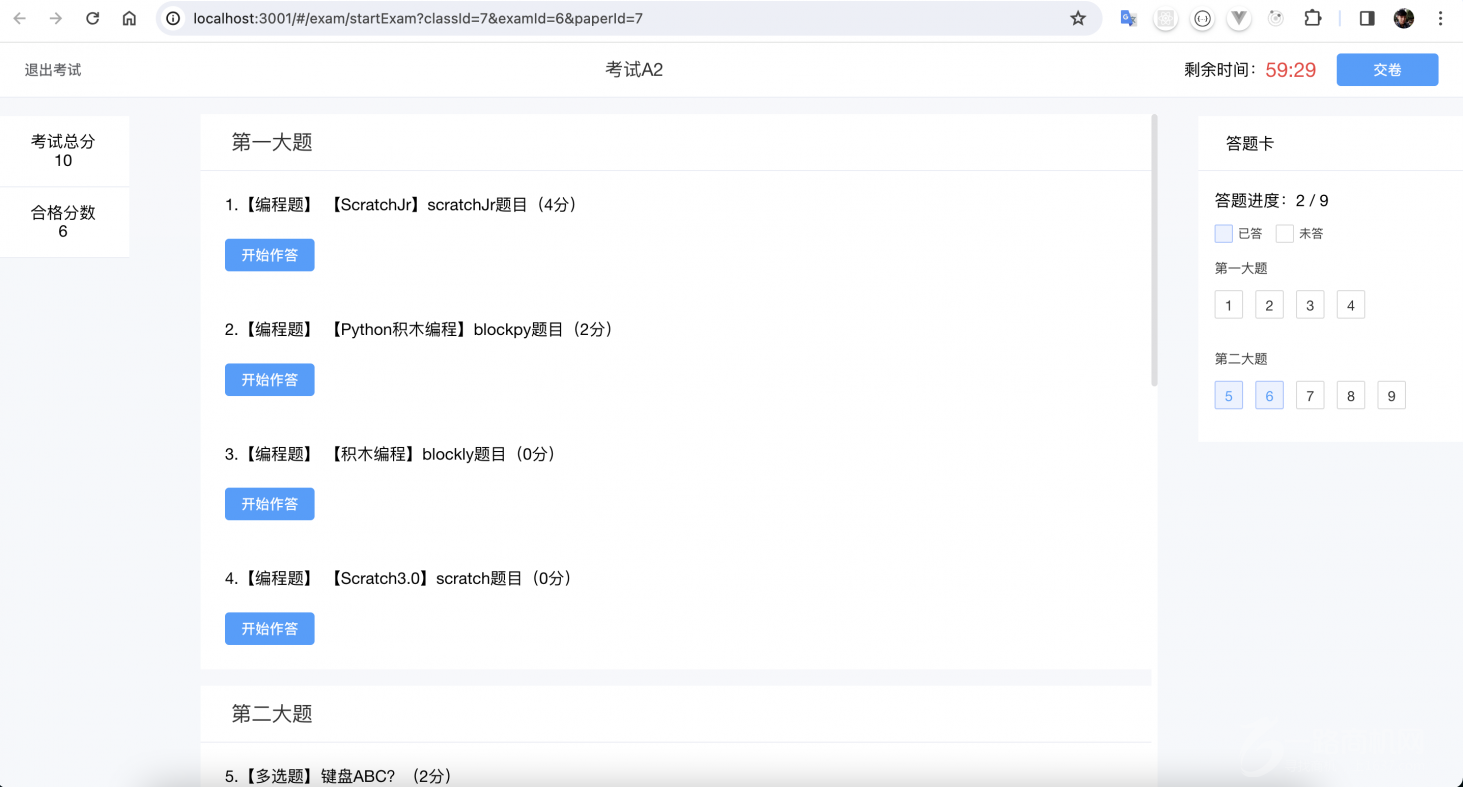Click site info icon in address bar

[x=173, y=18]
